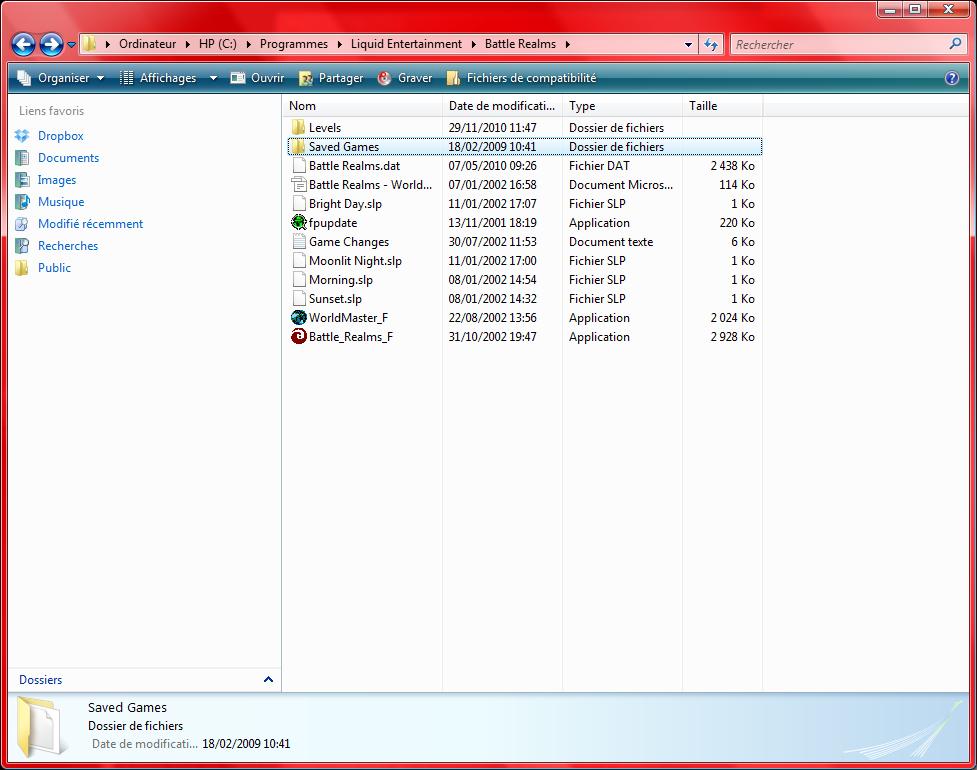977x770 pixels.
Task: Click the Document texte type cell
Action: (x=611, y=242)
